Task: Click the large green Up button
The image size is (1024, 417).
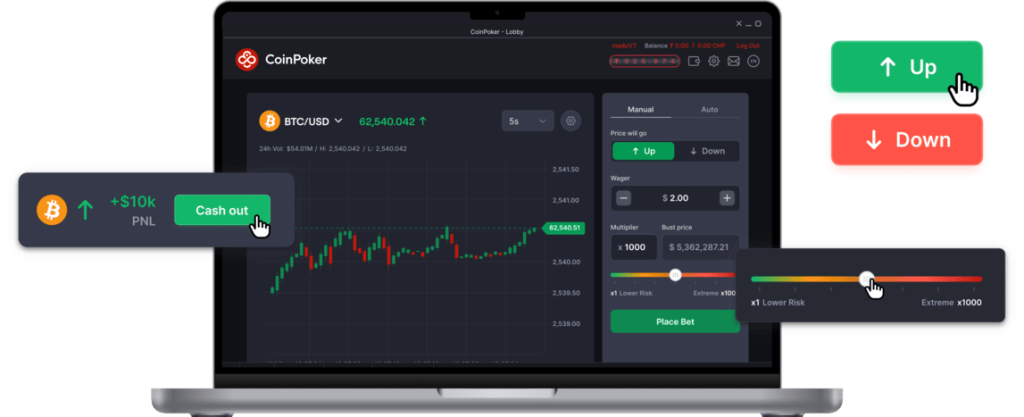Action: pyautogui.click(x=906, y=67)
